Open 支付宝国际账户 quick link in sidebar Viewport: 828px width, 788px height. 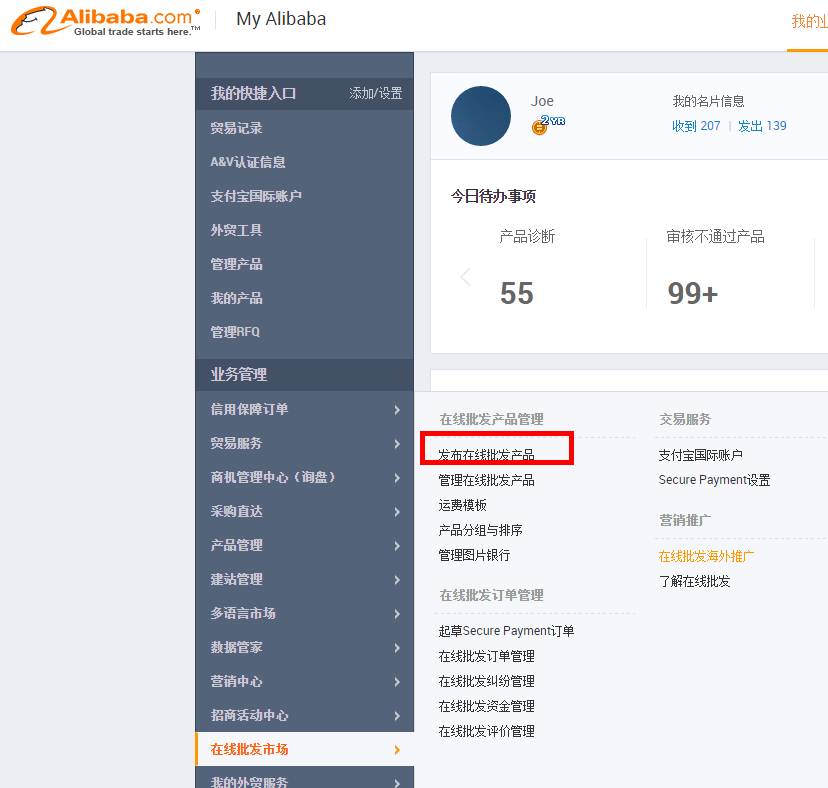pyautogui.click(x=256, y=196)
